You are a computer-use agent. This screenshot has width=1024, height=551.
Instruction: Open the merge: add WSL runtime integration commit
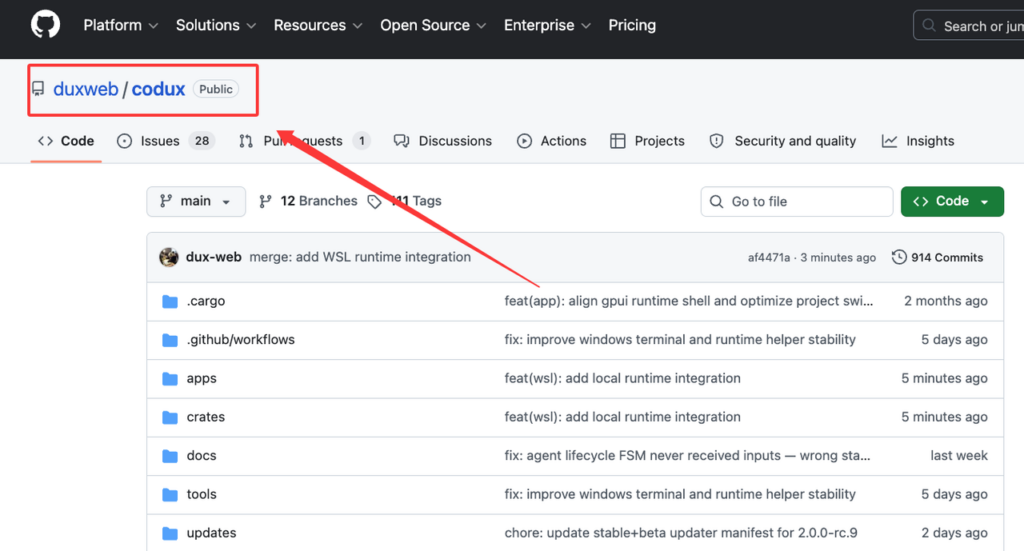[x=360, y=257]
